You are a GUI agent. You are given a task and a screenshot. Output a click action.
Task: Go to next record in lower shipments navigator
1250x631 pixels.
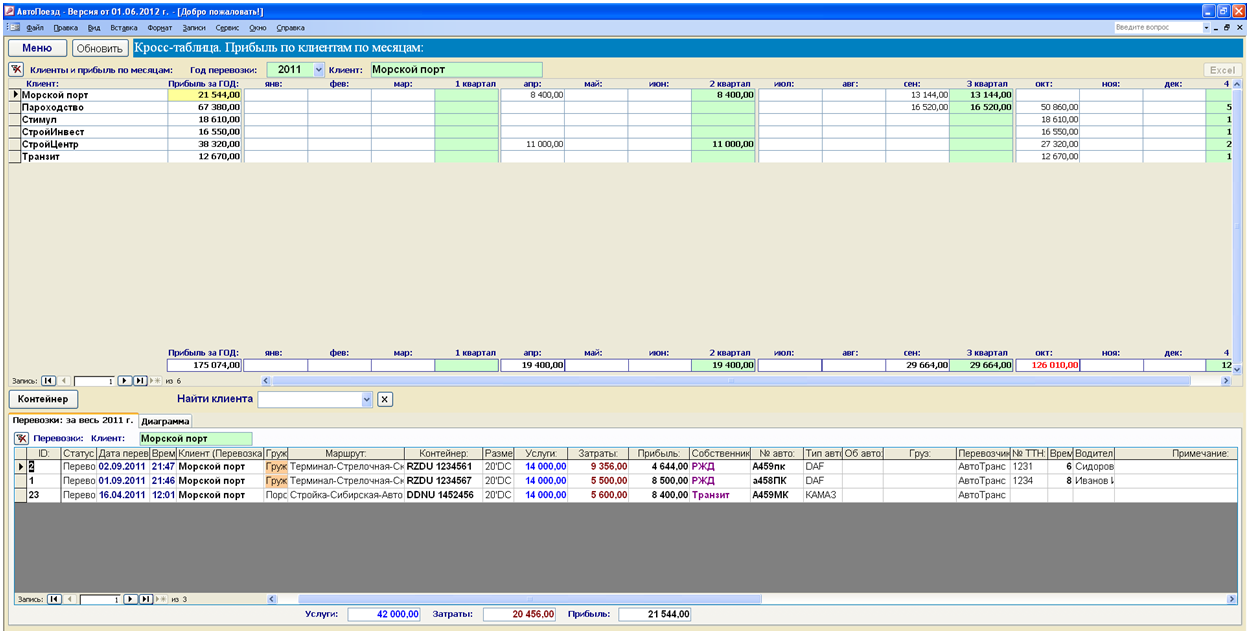(131, 599)
